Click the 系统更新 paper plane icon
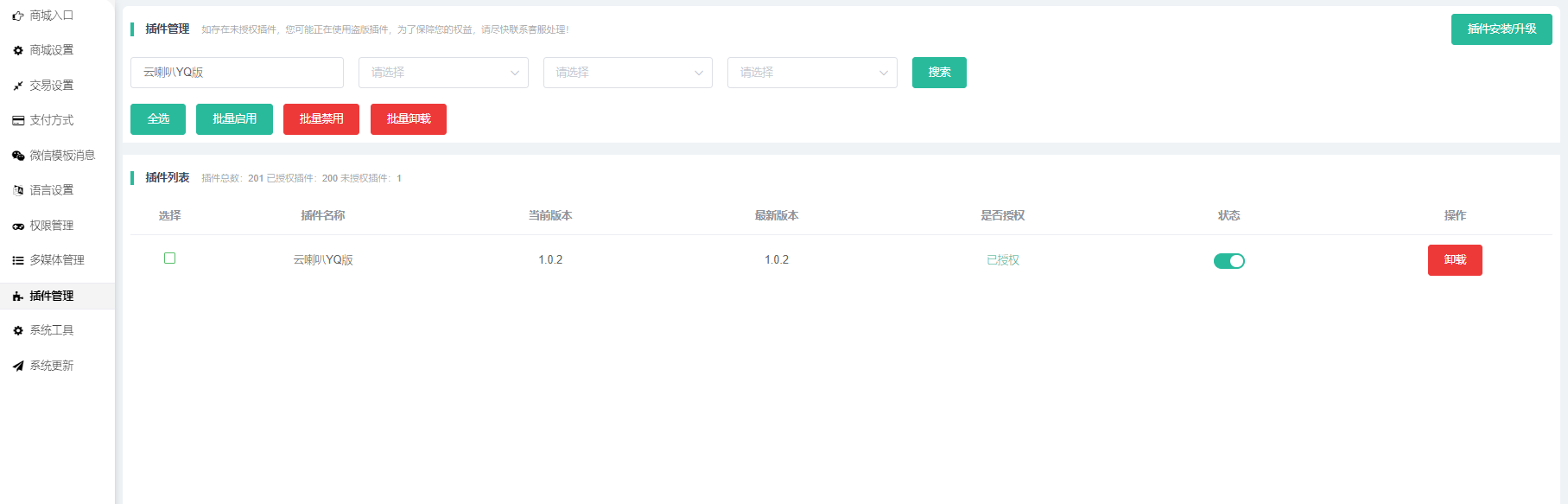The image size is (1568, 504). pyautogui.click(x=18, y=366)
